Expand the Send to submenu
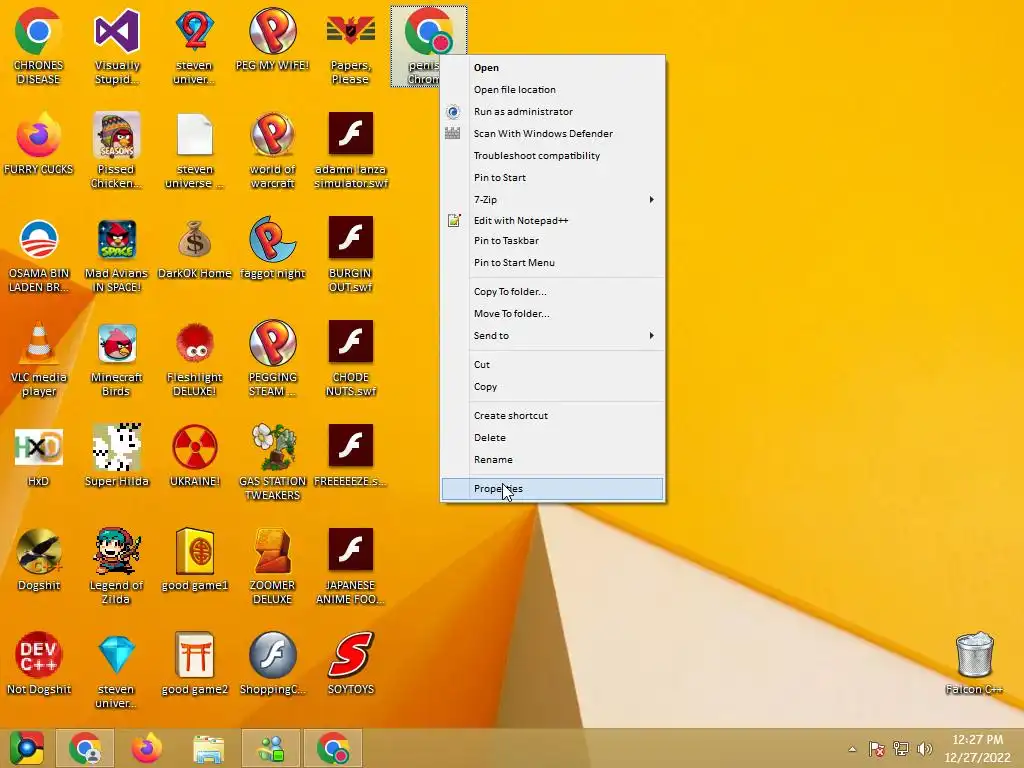This screenshot has width=1024, height=768. tap(552, 335)
